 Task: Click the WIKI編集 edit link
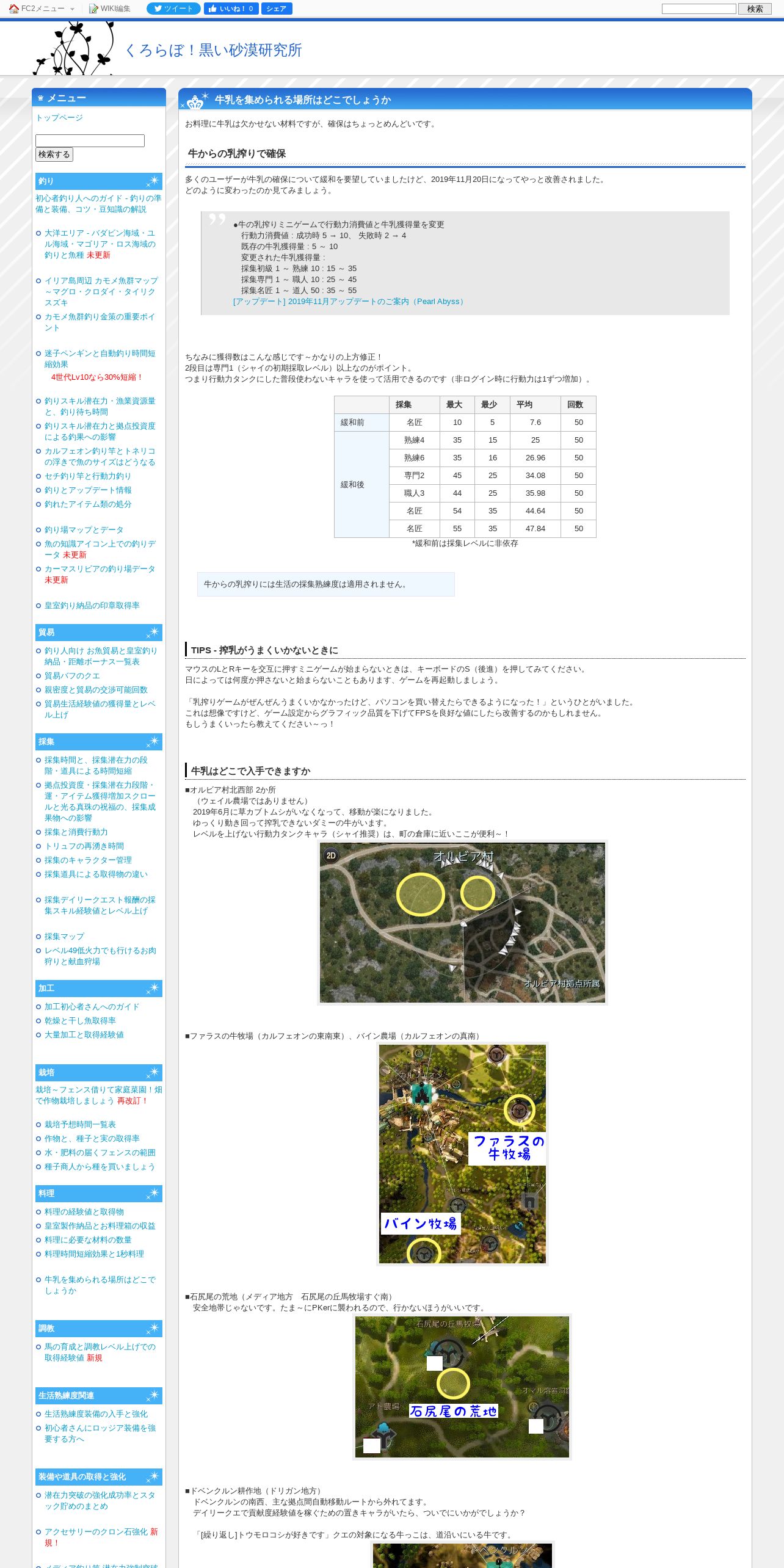(110, 9)
